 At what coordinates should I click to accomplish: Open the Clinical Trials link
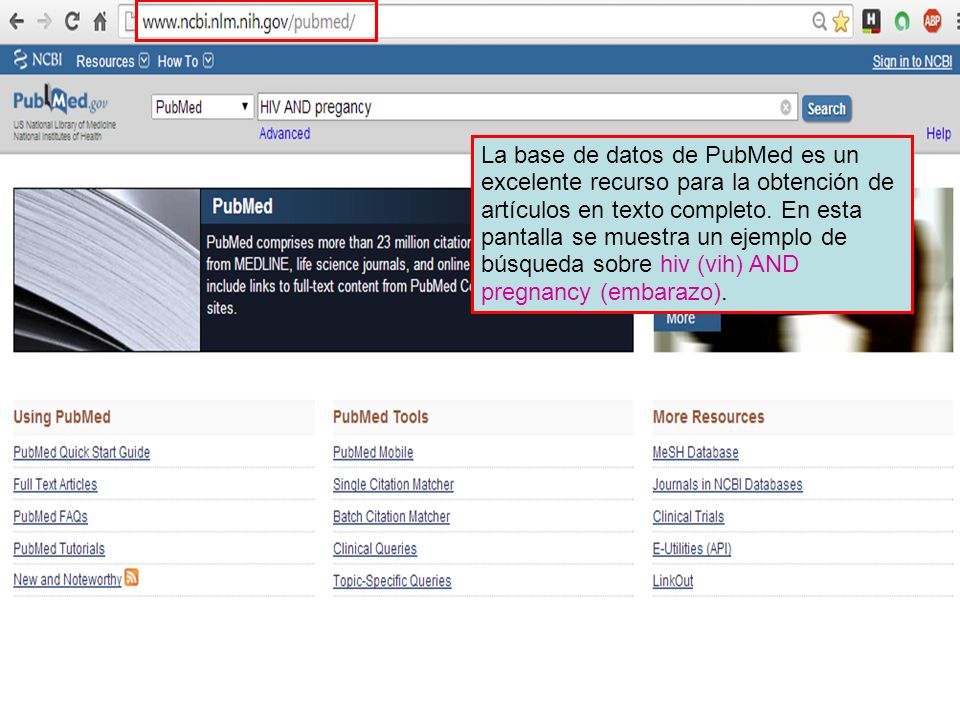(x=688, y=517)
